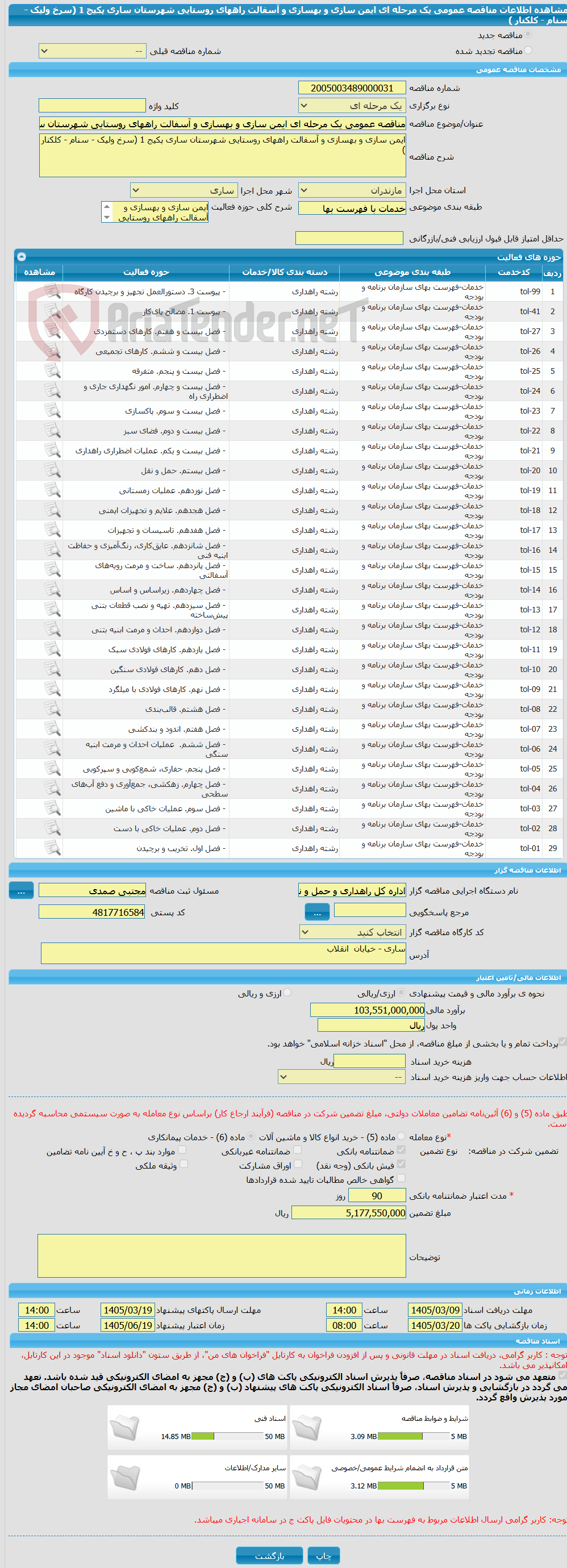
Task: Click the اسناد فنی size progress bar
Action: coord(227,1437)
